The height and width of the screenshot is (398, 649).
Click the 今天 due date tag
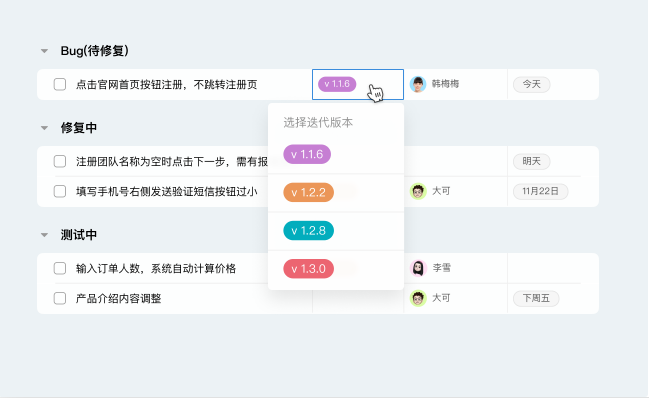point(531,84)
